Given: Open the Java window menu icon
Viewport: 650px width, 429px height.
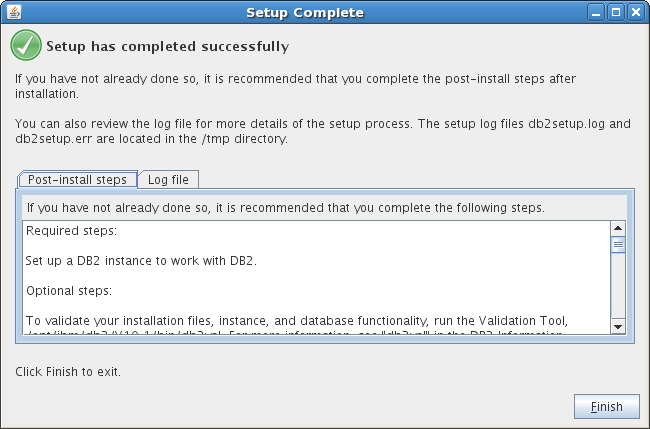Looking at the screenshot, I should tap(14, 12).
